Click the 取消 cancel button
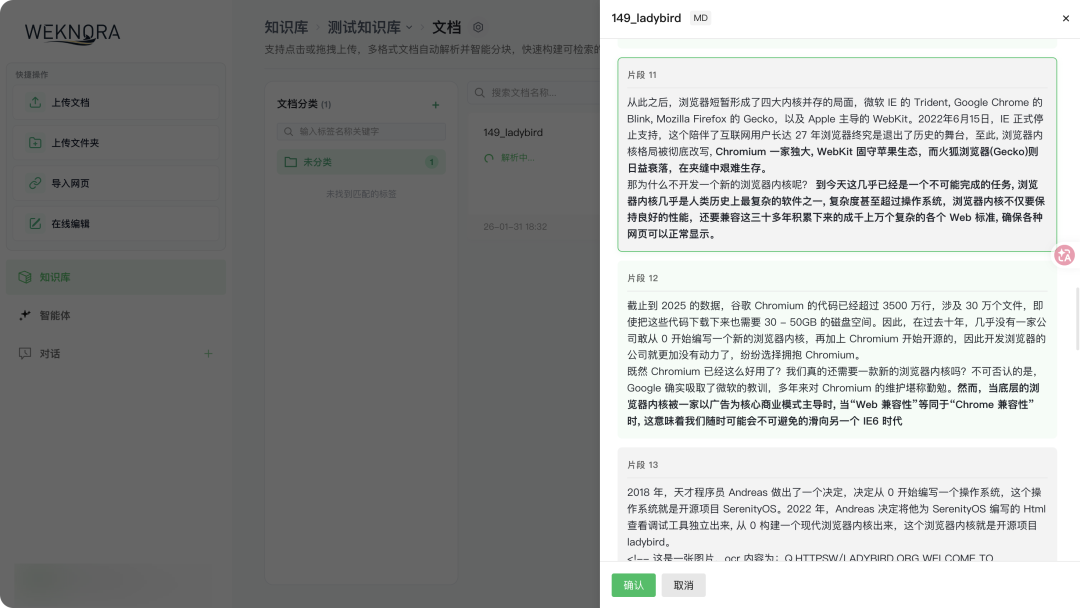This screenshot has height=608, width=1080. pyautogui.click(x=683, y=585)
